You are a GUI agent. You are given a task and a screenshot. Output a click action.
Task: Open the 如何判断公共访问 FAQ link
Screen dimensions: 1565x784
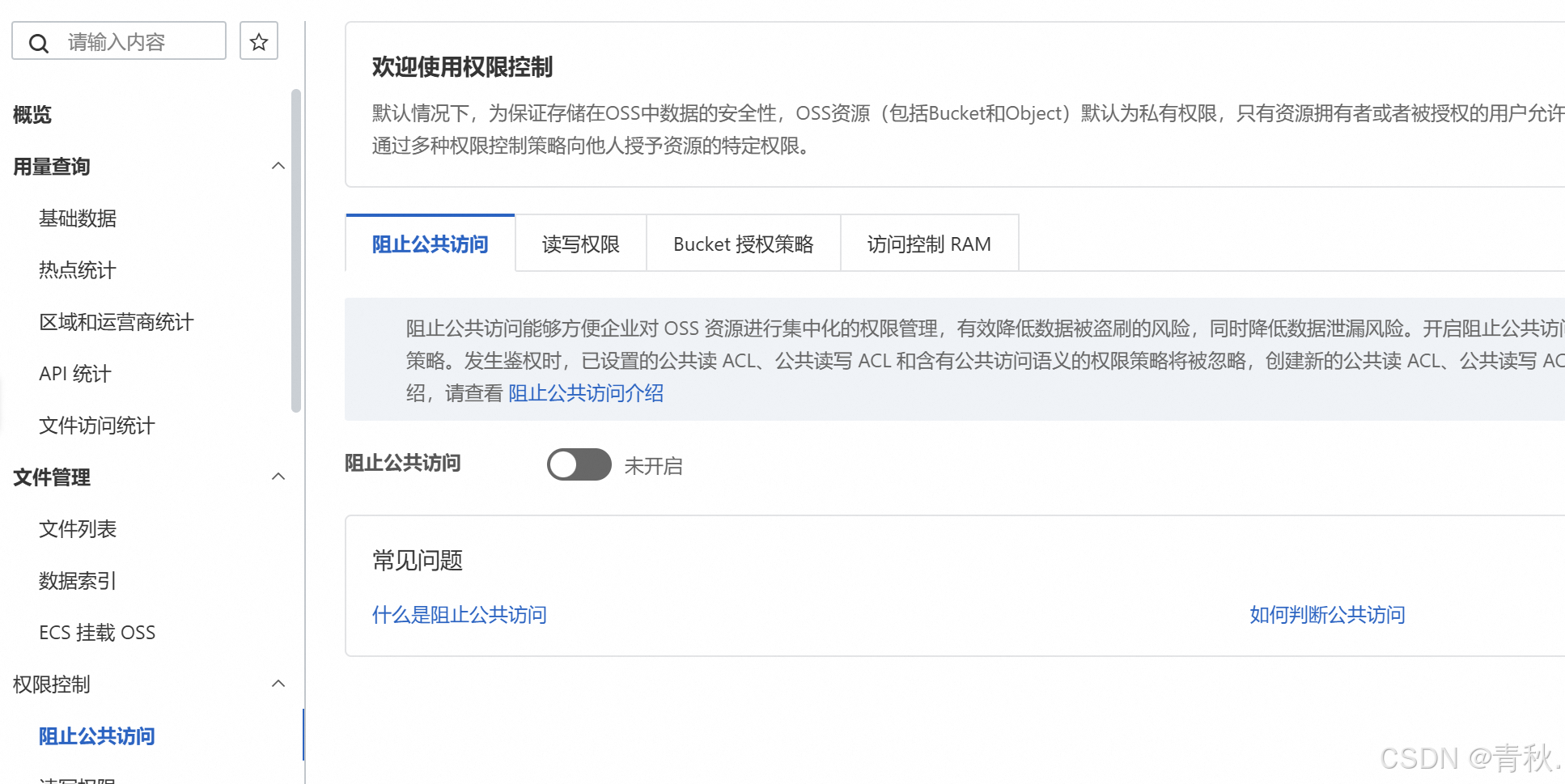1327,615
